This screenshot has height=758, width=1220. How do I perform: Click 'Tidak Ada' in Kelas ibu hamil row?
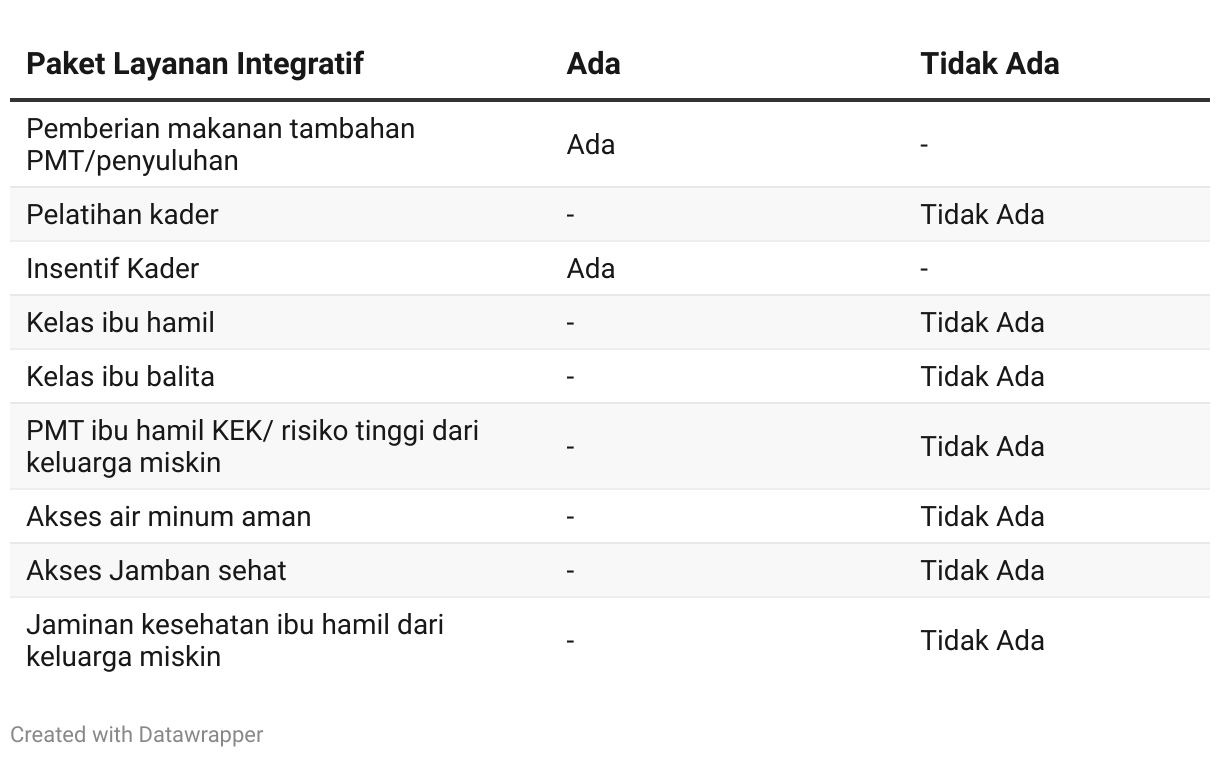982,322
